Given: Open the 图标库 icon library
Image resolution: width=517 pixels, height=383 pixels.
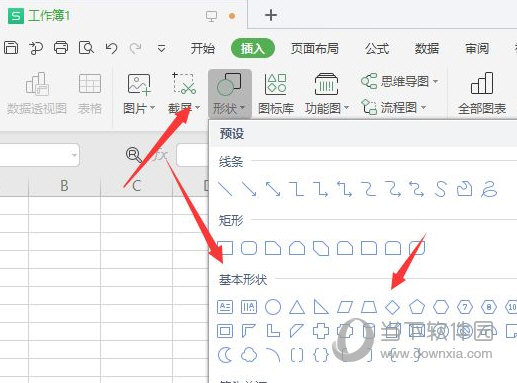Looking at the screenshot, I should click(276, 94).
